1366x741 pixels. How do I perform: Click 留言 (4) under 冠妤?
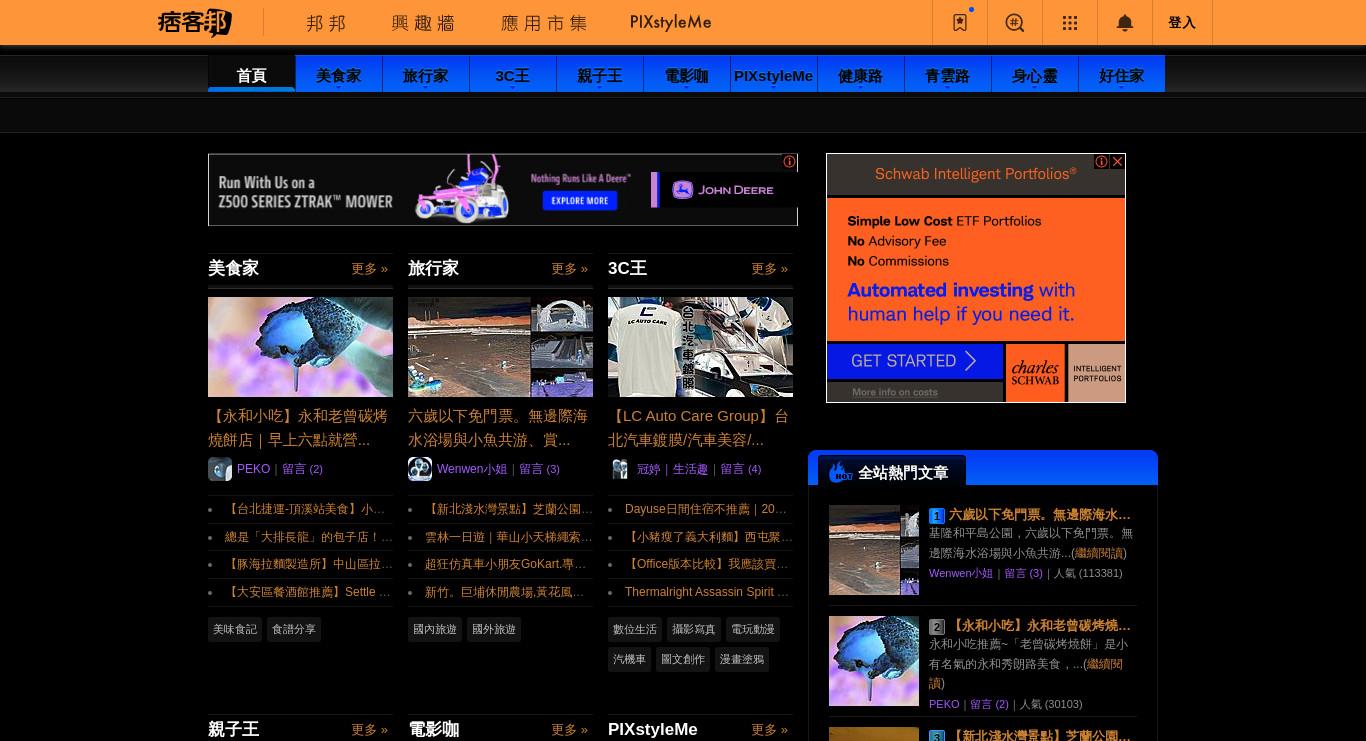pos(740,469)
